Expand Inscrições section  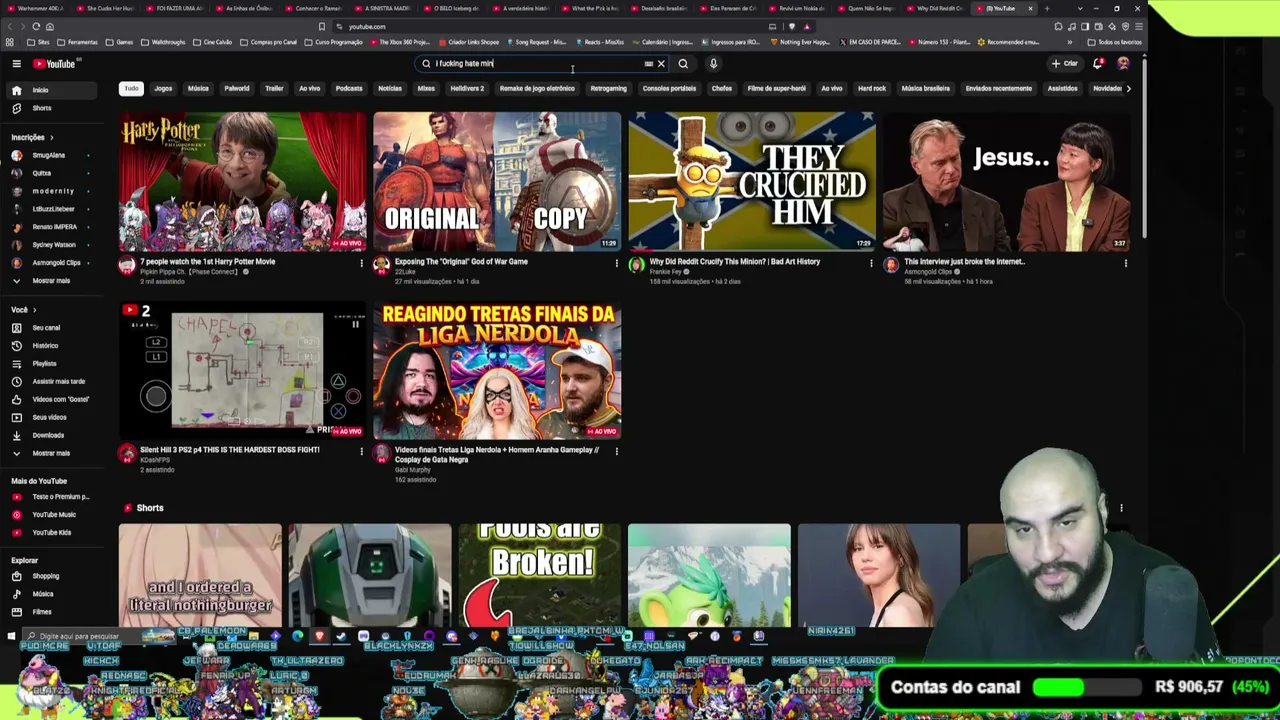32,137
